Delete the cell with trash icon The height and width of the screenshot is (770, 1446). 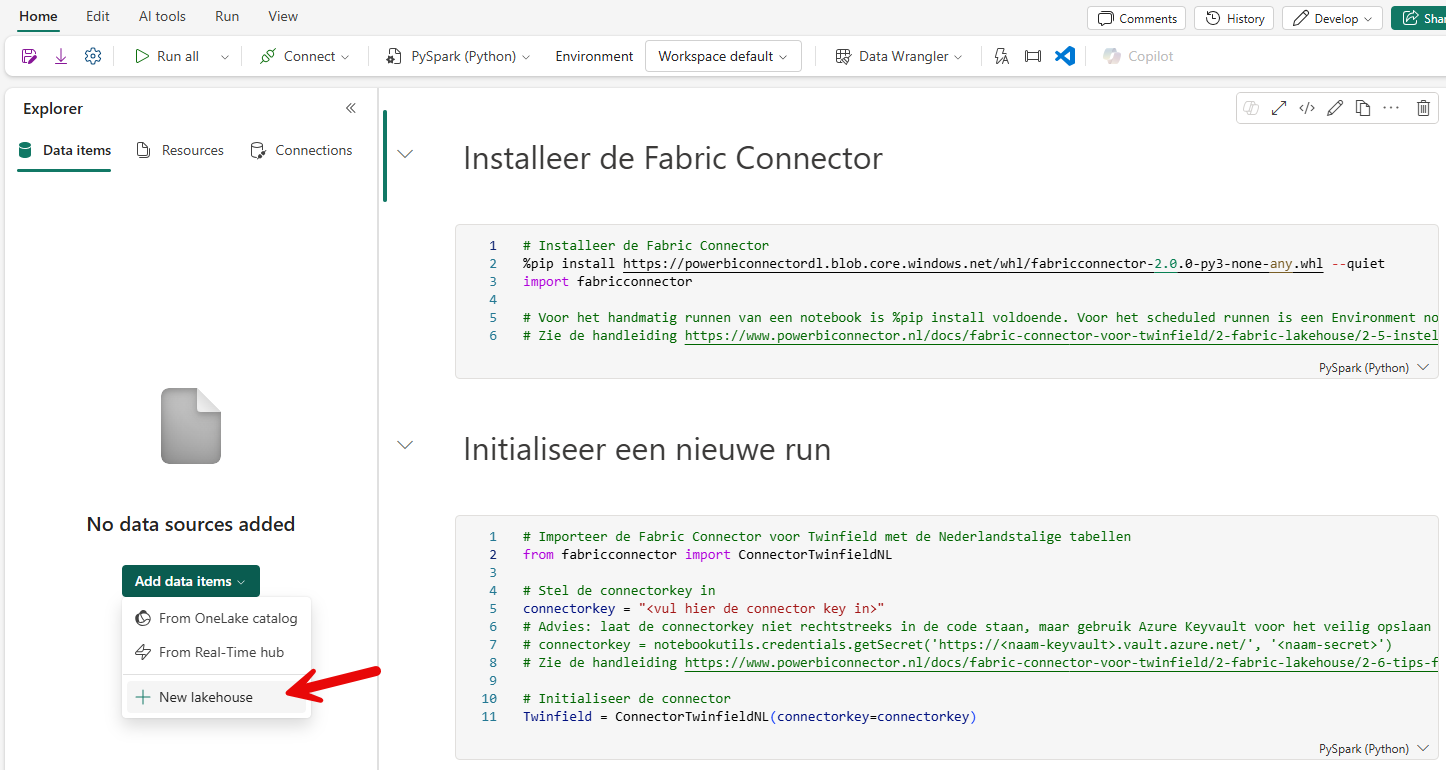coord(1424,108)
